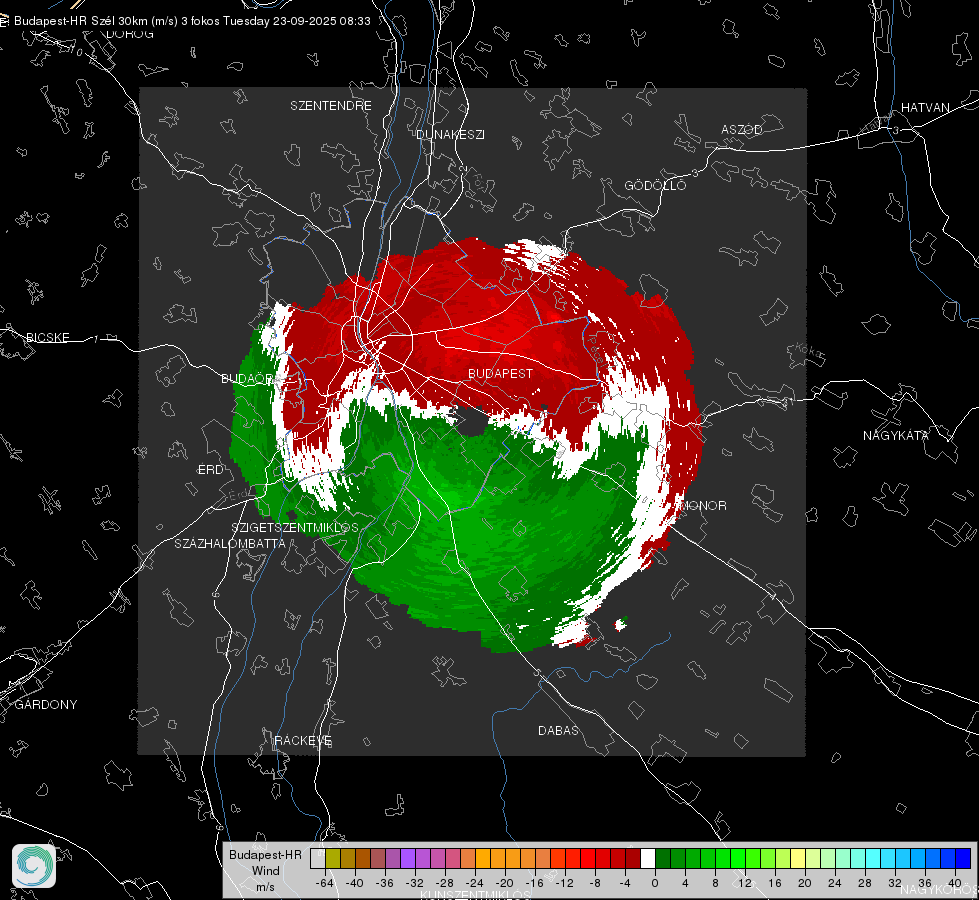Click the DABAS town label
Image resolution: width=979 pixels, height=900 pixels.
click(559, 731)
